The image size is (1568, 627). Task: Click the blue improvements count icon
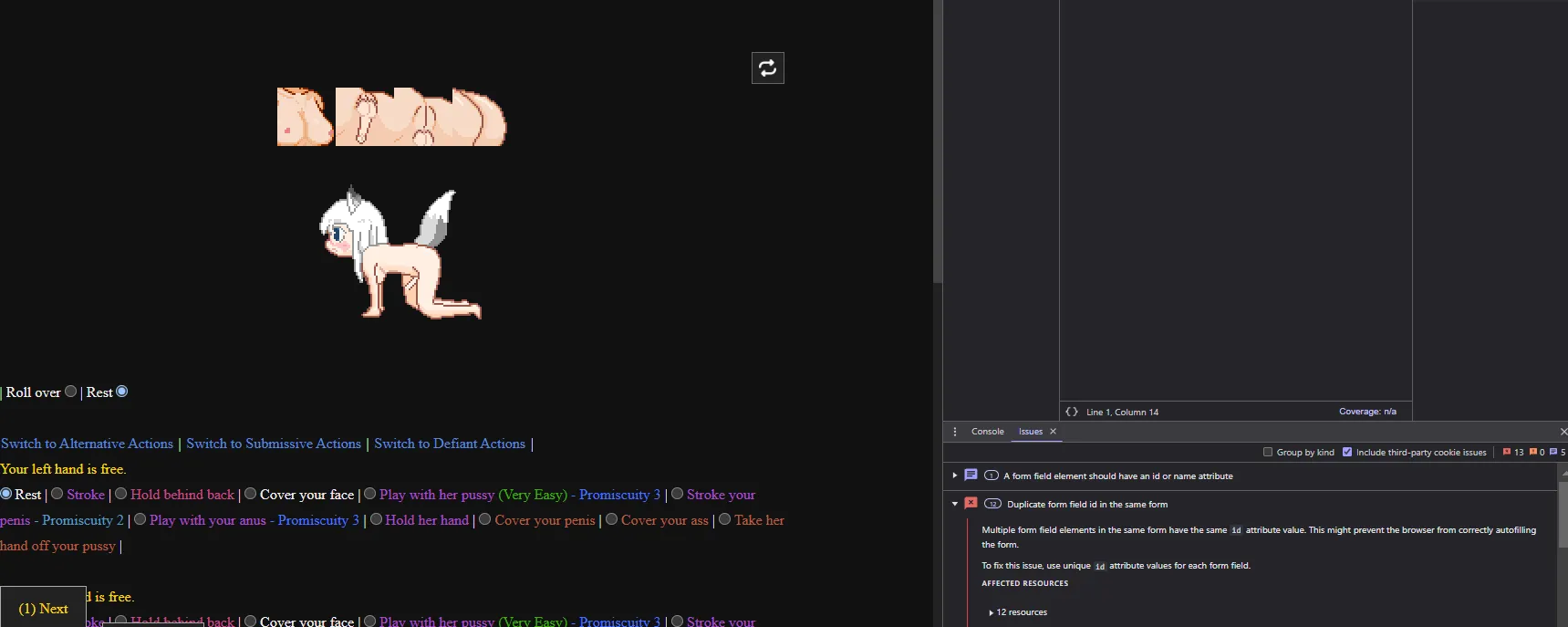1553,452
